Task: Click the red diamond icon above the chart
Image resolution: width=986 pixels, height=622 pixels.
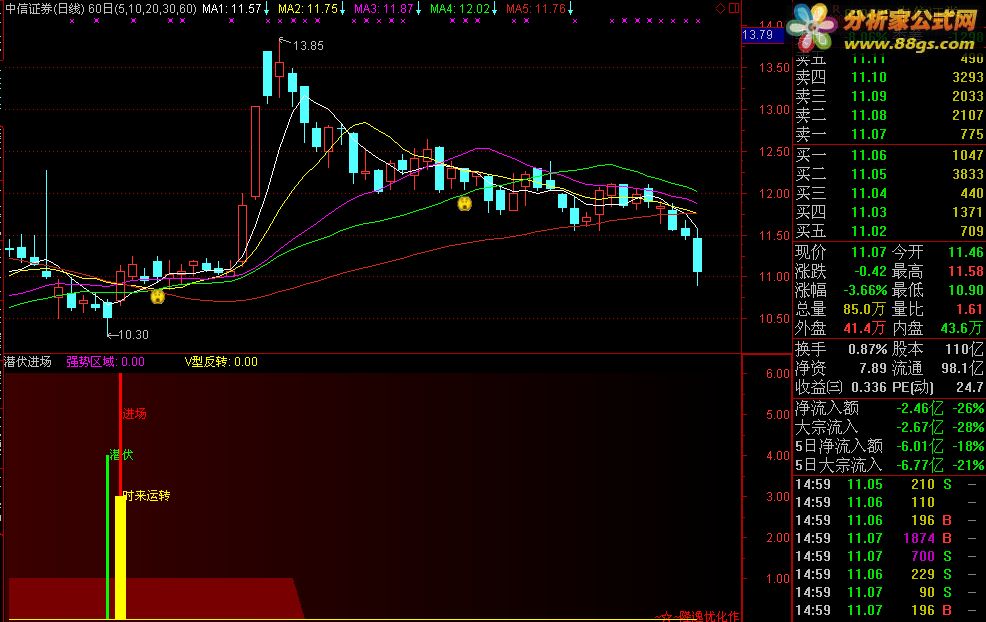Action: 721,8
